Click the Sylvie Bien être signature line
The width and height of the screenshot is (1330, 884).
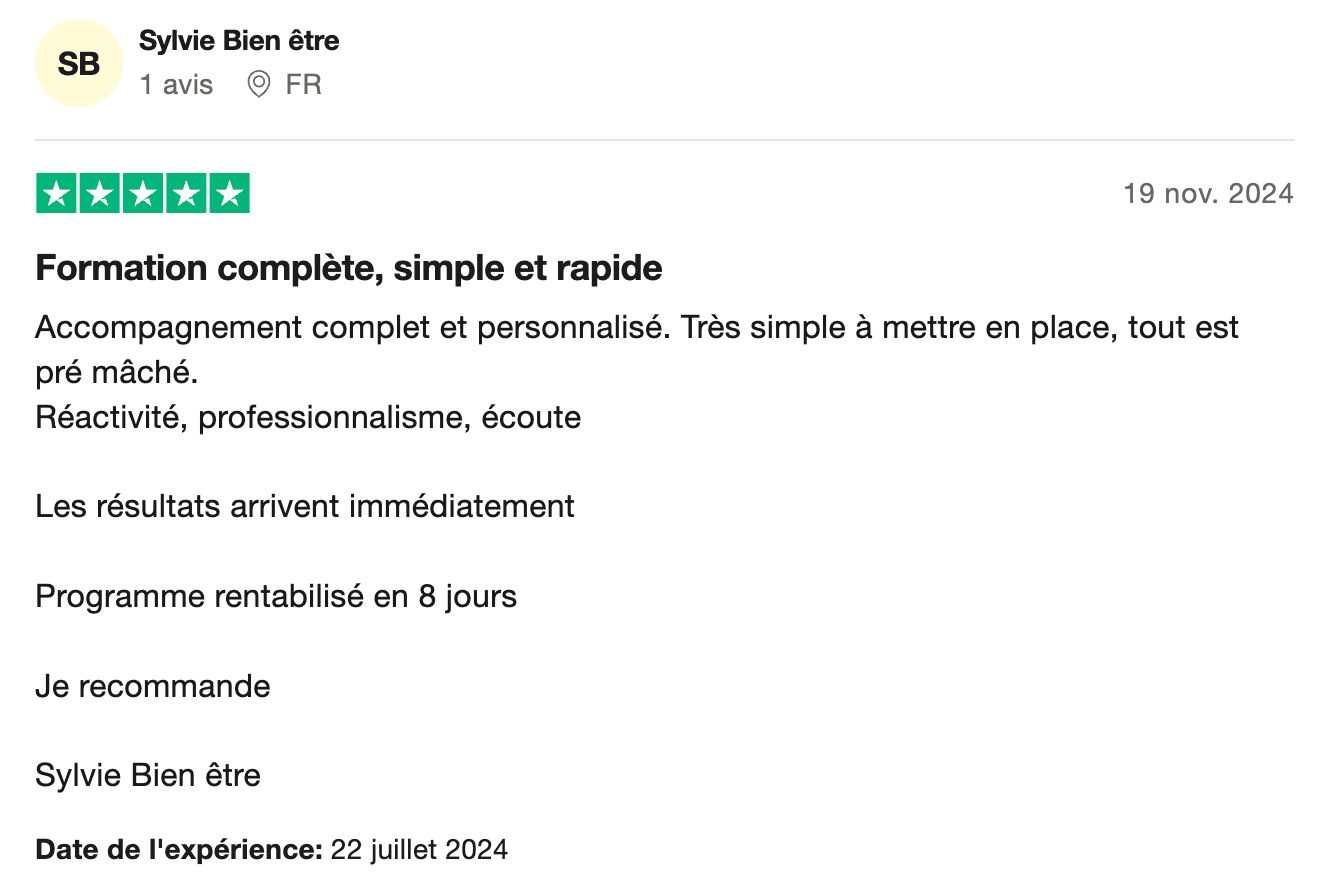(148, 775)
